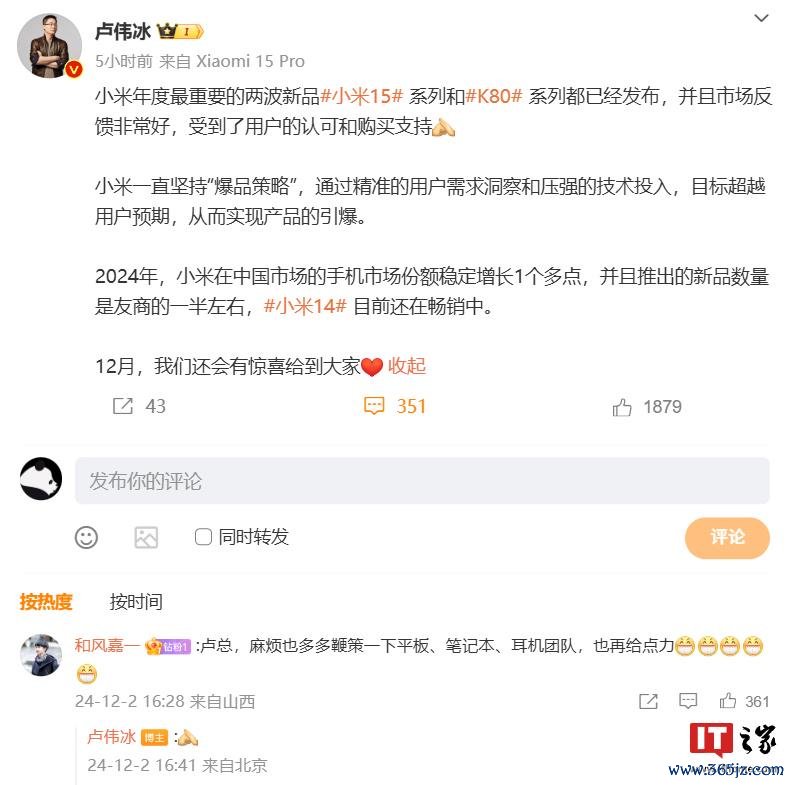The image size is (791, 785).
Task: Enable the 同时转发 checkbox
Action: [203, 537]
